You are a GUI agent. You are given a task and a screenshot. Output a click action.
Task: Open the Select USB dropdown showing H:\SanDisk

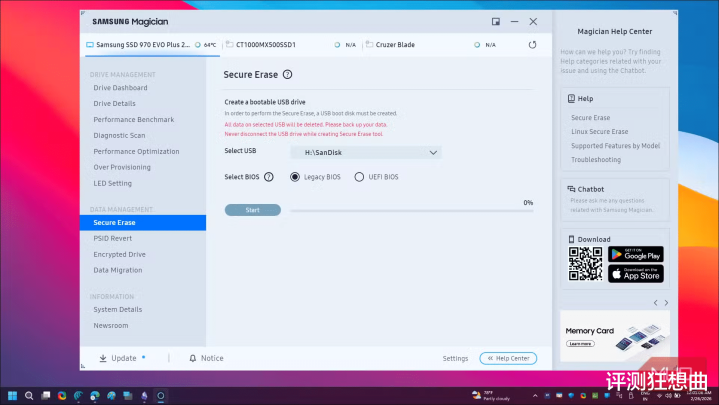click(x=366, y=152)
